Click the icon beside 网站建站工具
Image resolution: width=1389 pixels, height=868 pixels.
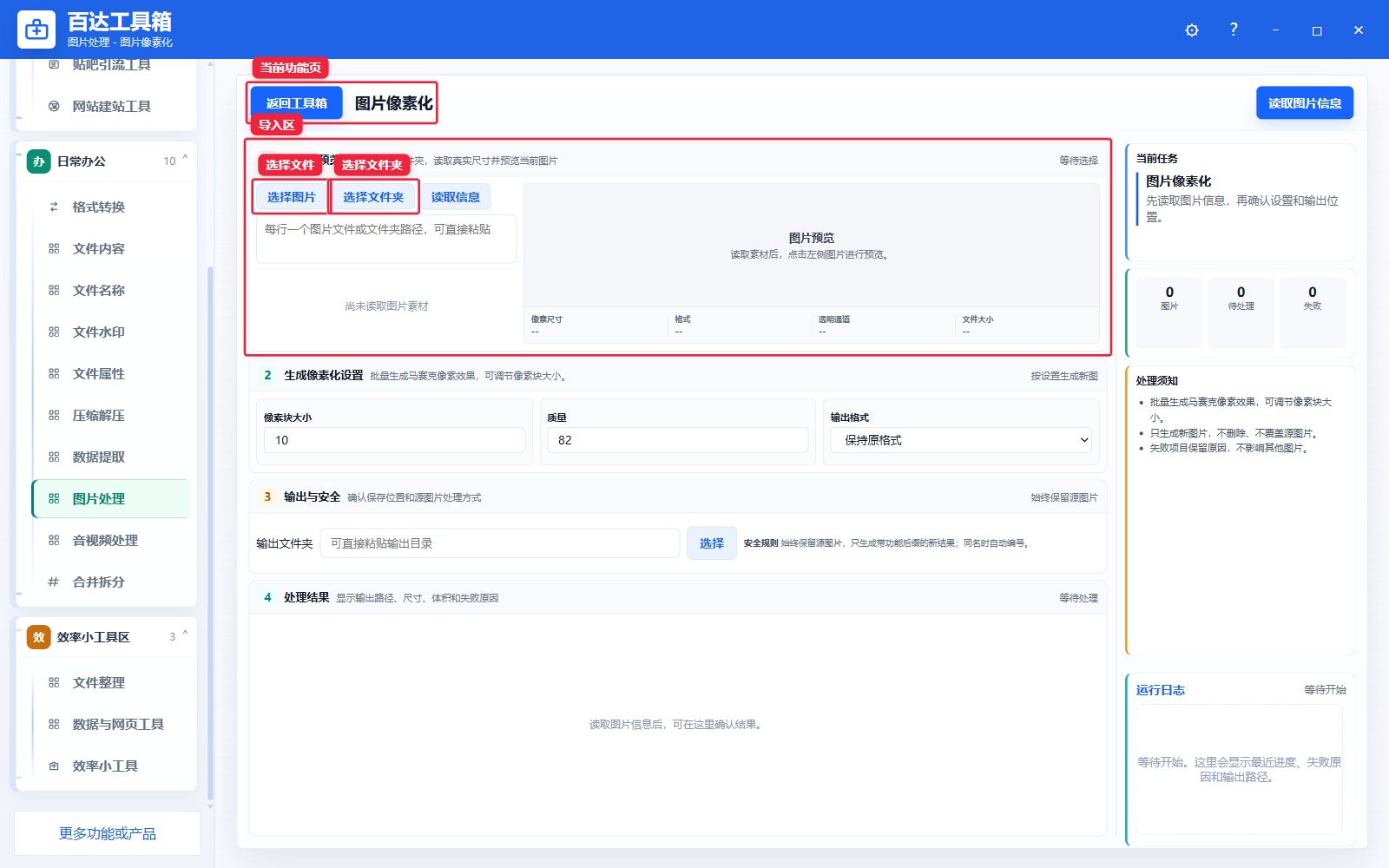point(54,106)
